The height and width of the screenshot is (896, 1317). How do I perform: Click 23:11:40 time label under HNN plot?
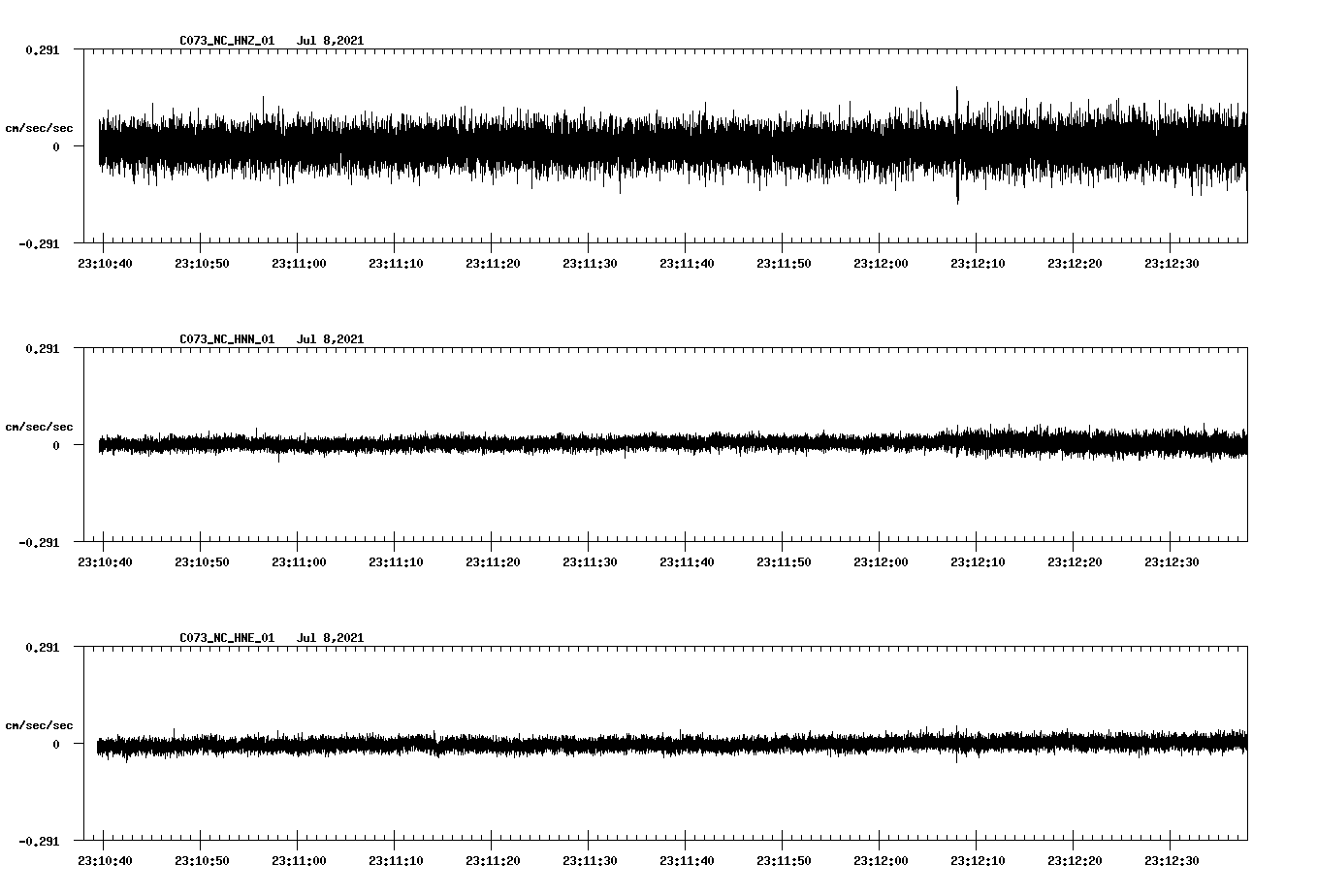(x=686, y=561)
